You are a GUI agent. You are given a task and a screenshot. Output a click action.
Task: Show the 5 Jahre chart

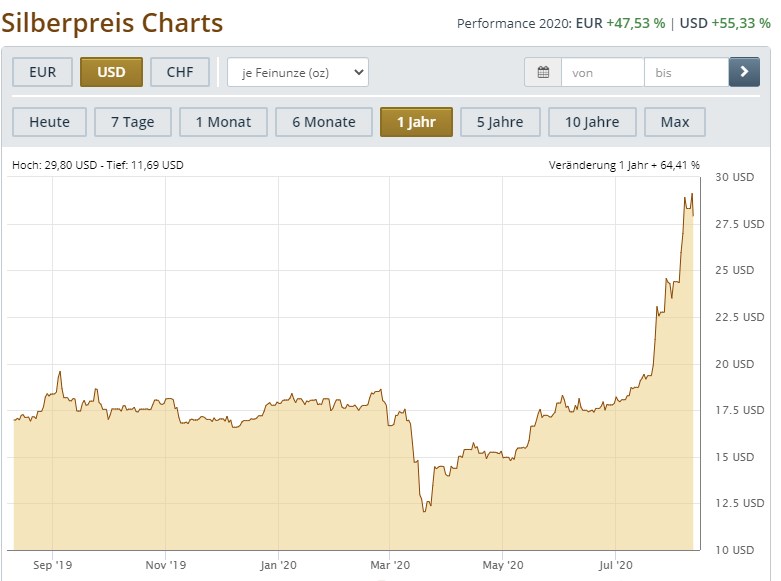(x=500, y=122)
